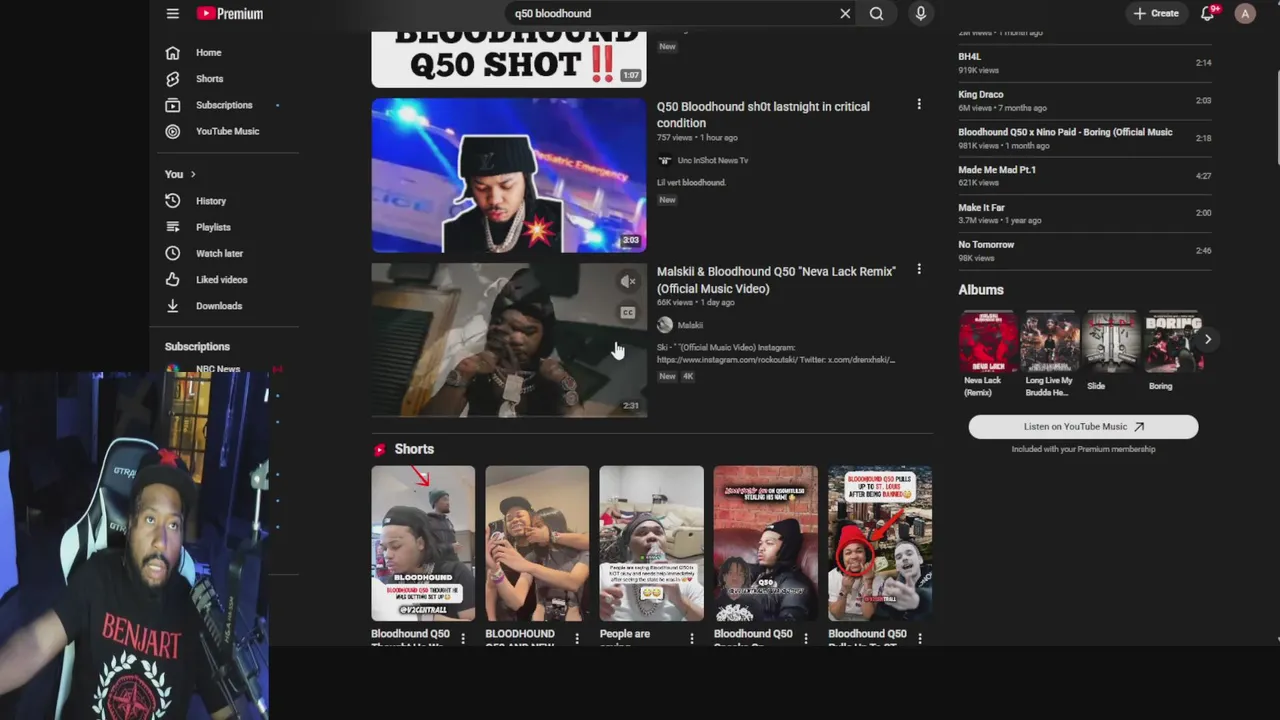The height and width of the screenshot is (720, 1280).
Task: Open Q50 Bloodhound sh0t lastnight video title
Action: click(x=763, y=115)
